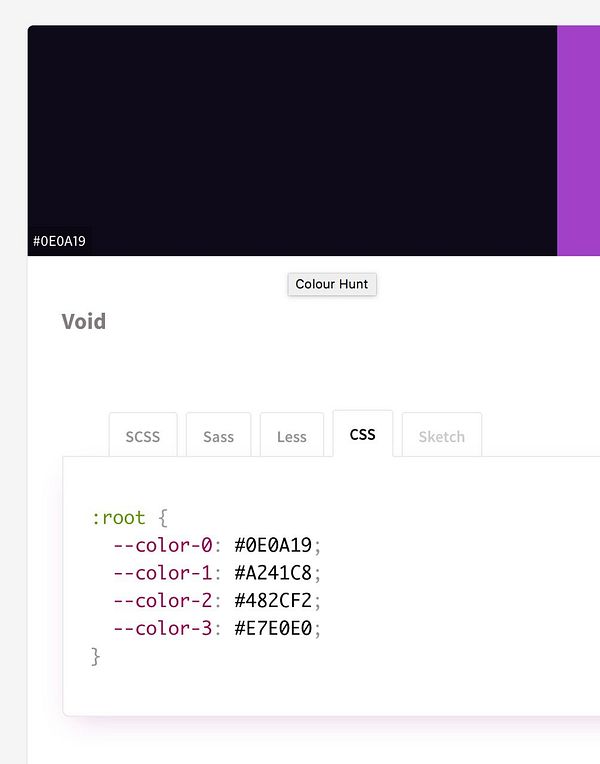Switch to the SCSS tab
The image size is (600, 764).
pos(143,436)
